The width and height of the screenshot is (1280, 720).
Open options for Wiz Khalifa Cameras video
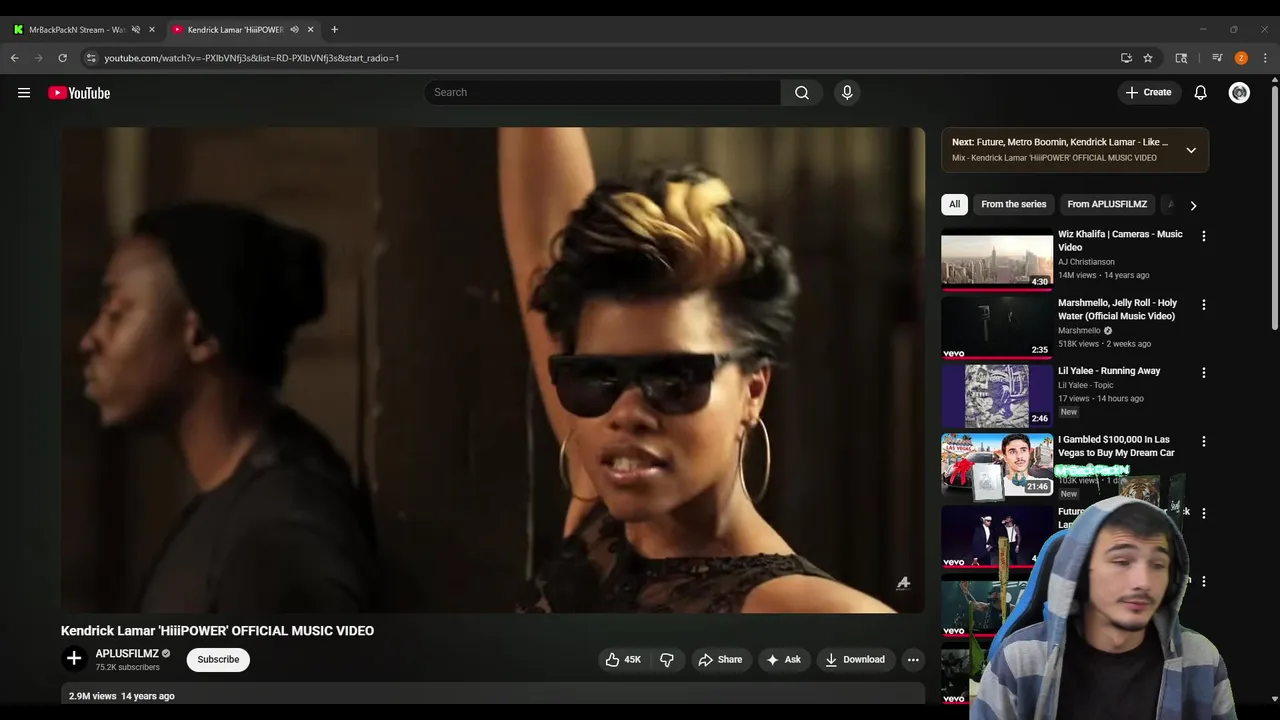[1204, 236]
